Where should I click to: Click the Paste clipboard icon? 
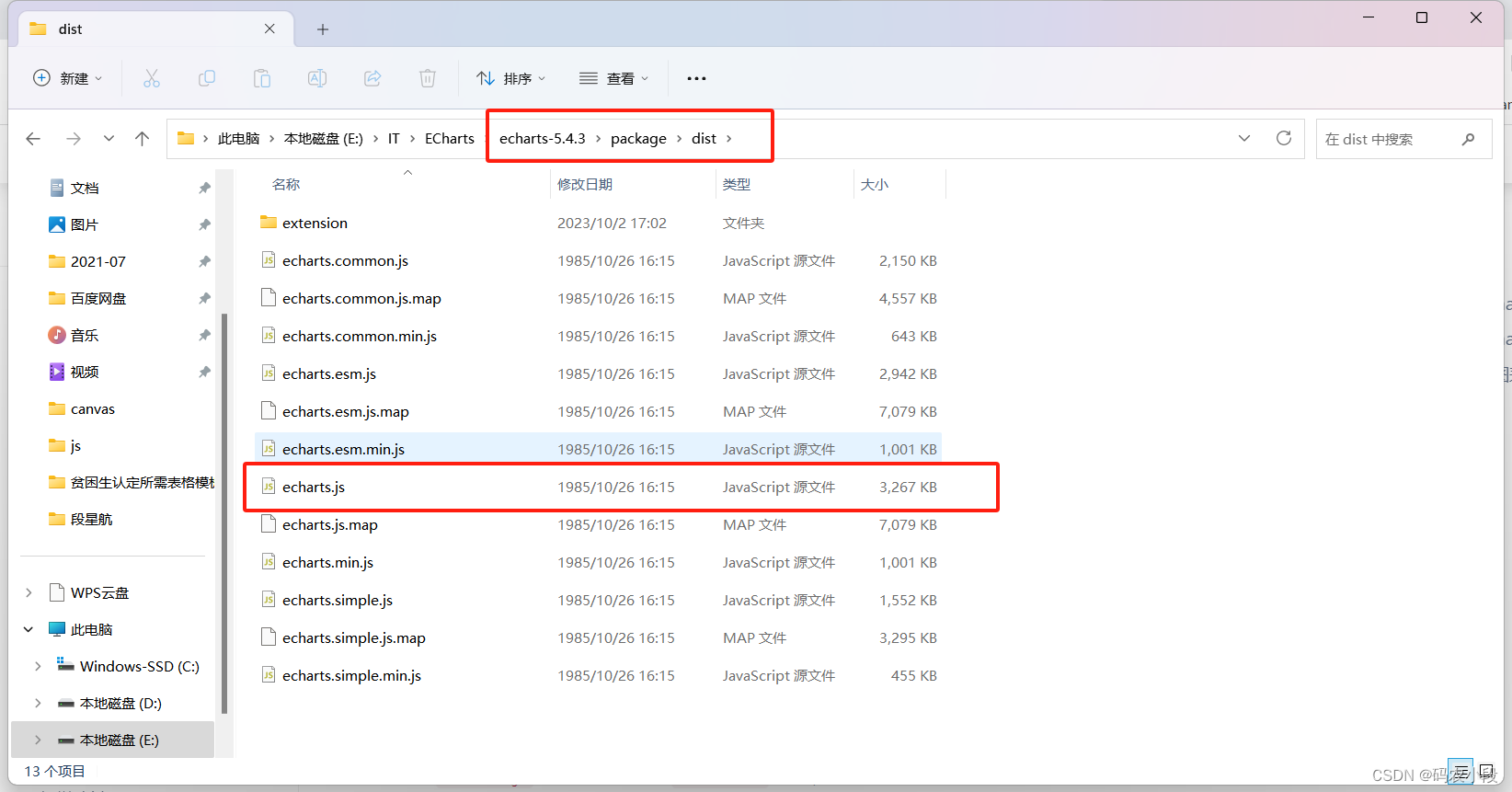click(262, 78)
